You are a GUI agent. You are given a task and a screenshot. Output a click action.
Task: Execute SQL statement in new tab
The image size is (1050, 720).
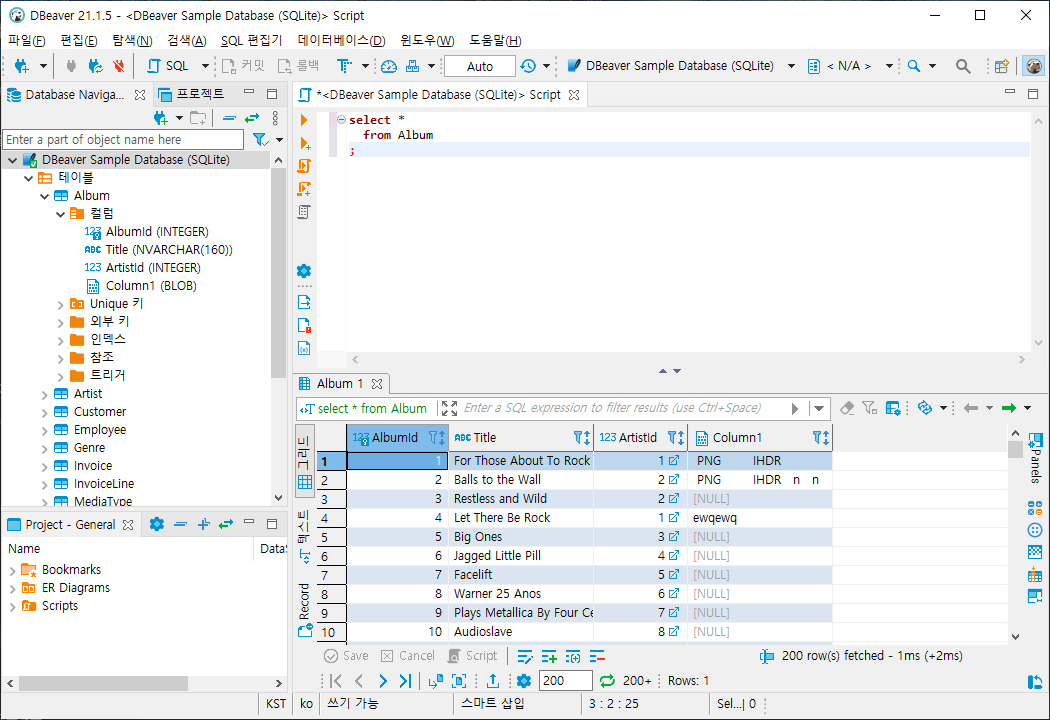pos(305,143)
